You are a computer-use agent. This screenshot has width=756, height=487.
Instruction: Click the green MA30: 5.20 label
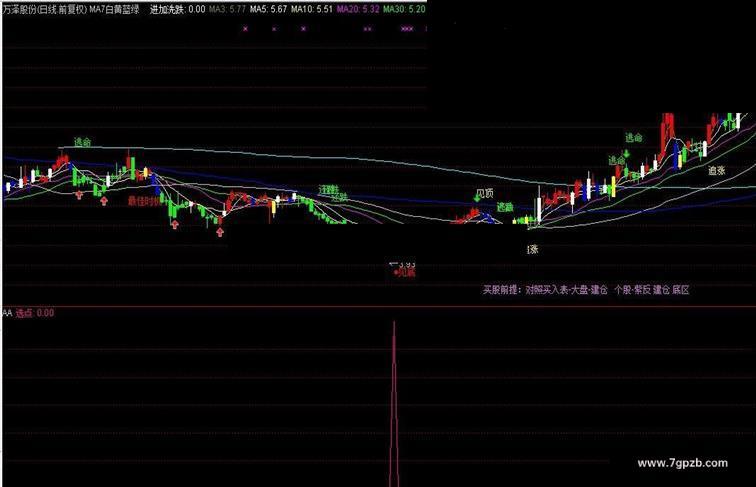[404, 9]
